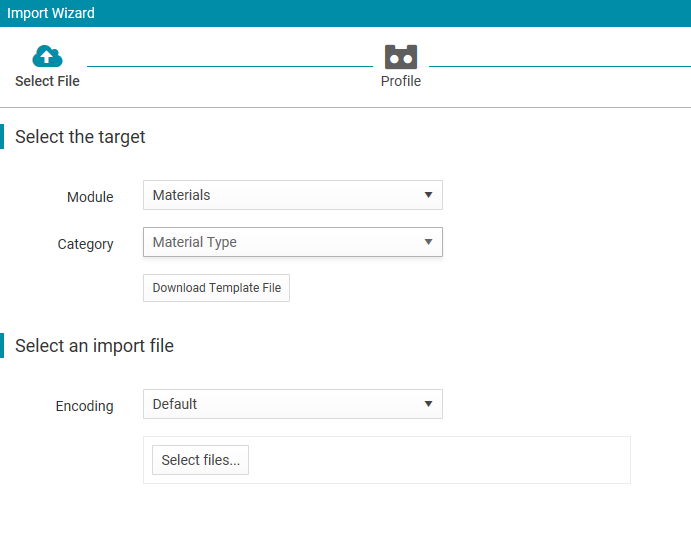Open the Category dropdown showing Material Type

point(293,242)
